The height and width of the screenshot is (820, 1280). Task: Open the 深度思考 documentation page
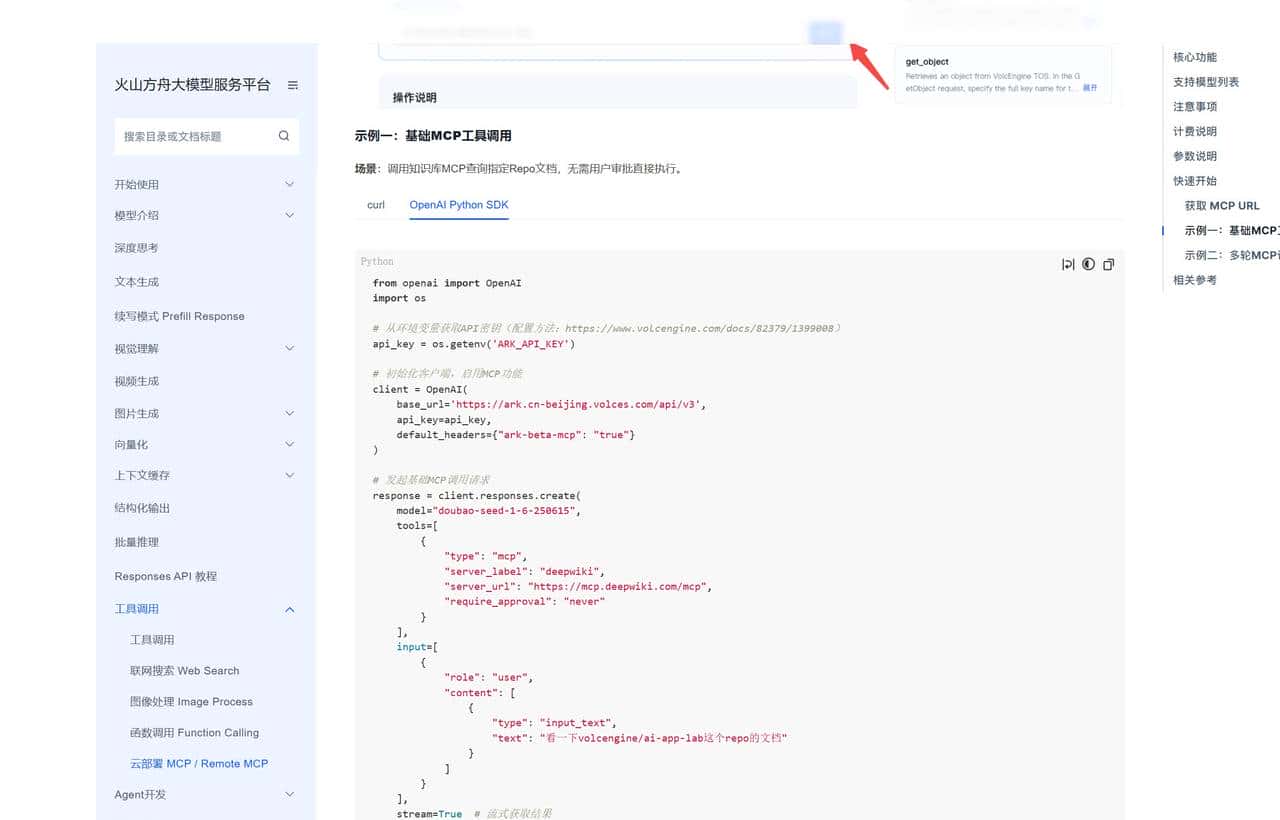[137, 248]
